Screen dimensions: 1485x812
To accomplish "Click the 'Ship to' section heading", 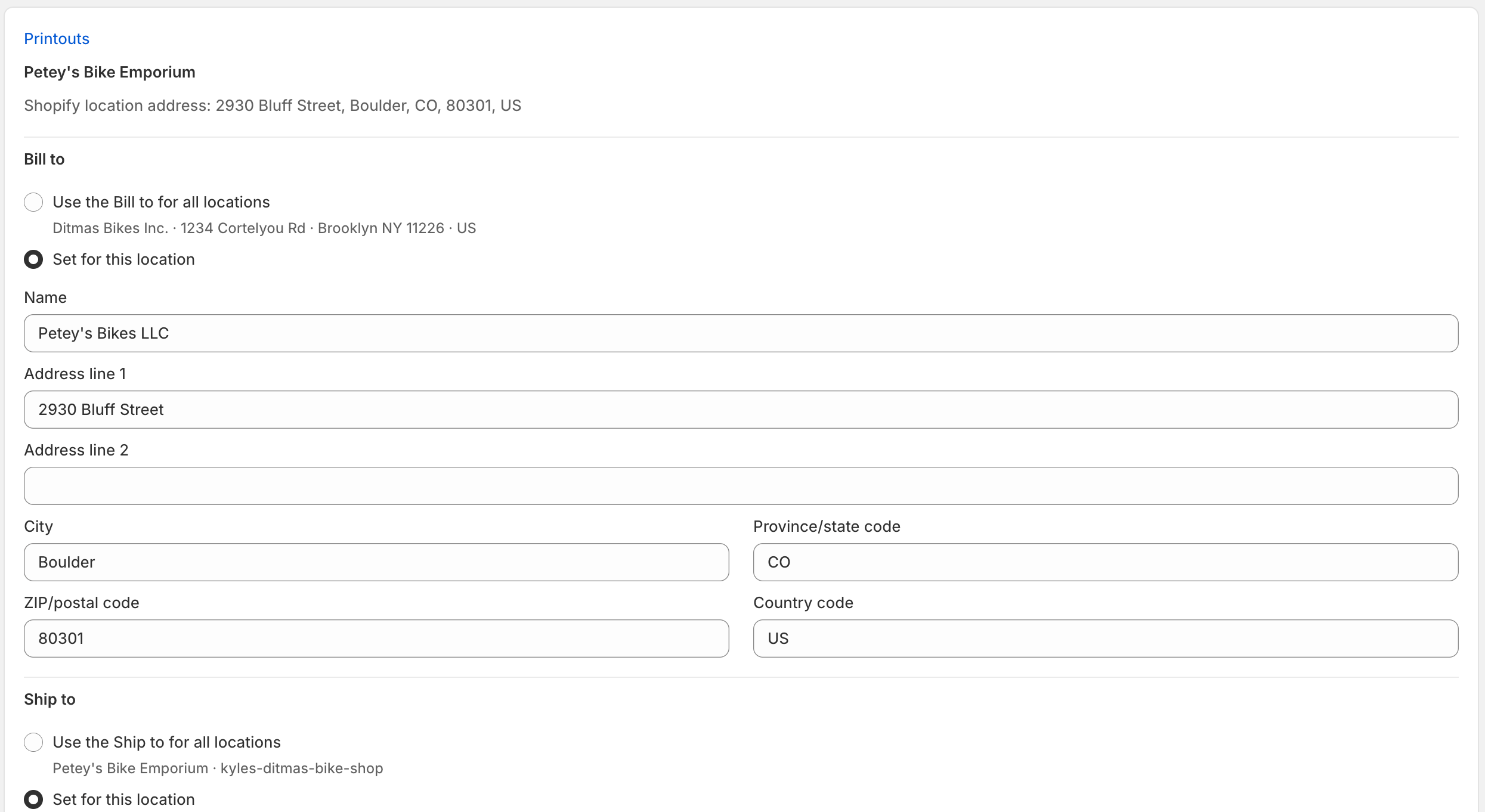I will (50, 699).
